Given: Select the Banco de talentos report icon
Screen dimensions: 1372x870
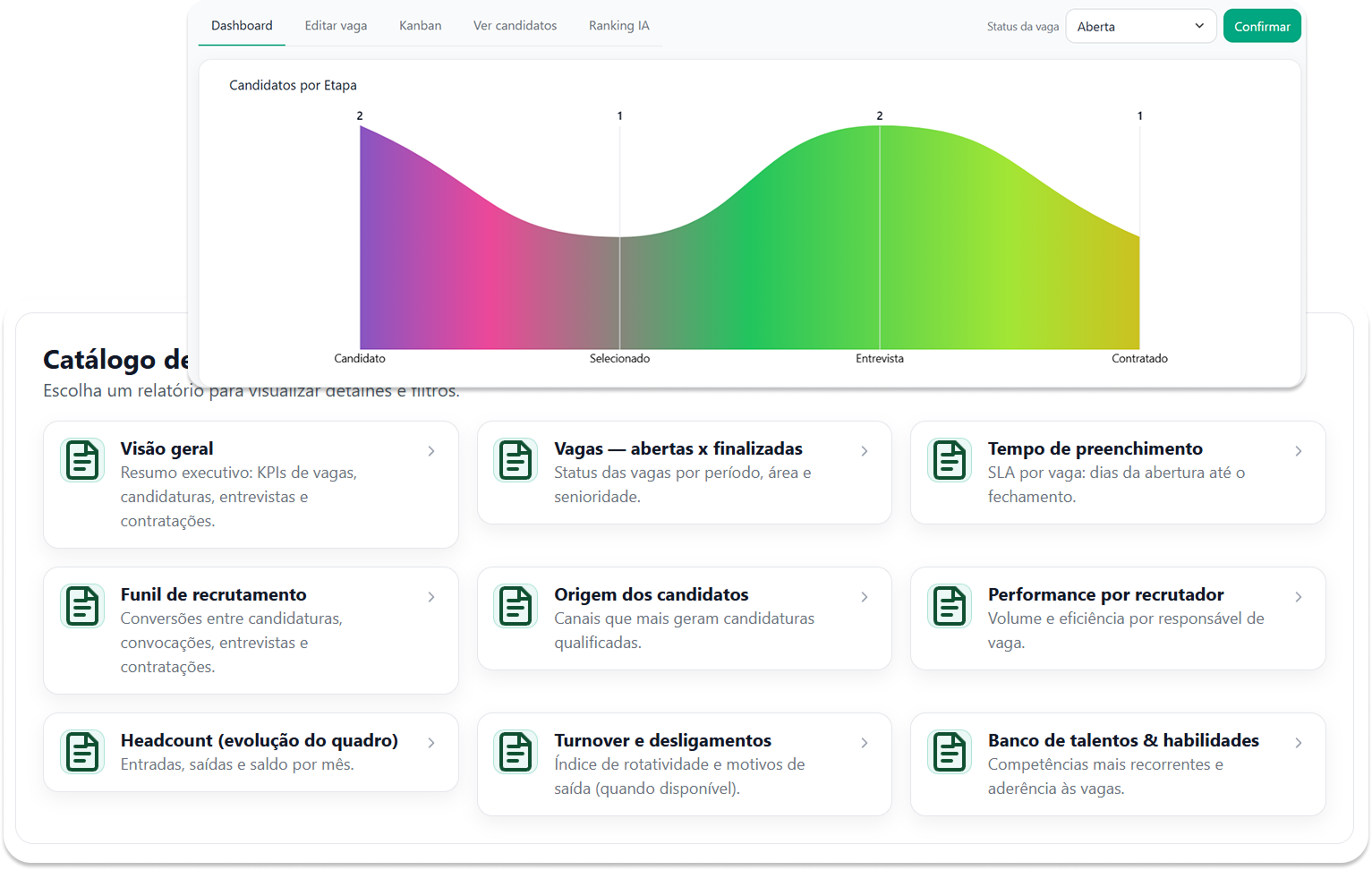Looking at the screenshot, I should pyautogui.click(x=949, y=752).
